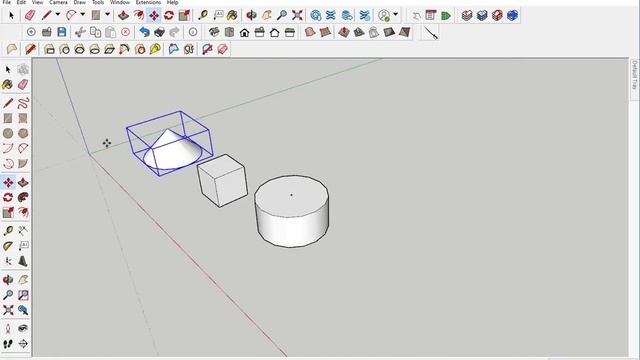Click the sandbox red pencil icon in third row
This screenshot has height=360, width=640.
(x=30, y=49)
